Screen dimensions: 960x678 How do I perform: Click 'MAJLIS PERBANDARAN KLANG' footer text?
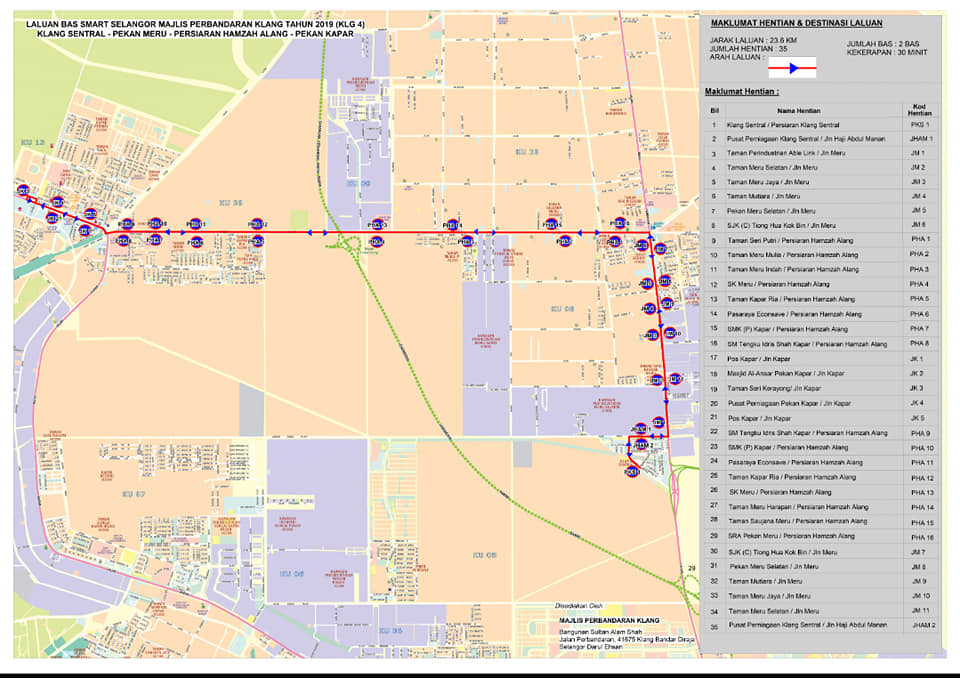pos(609,620)
